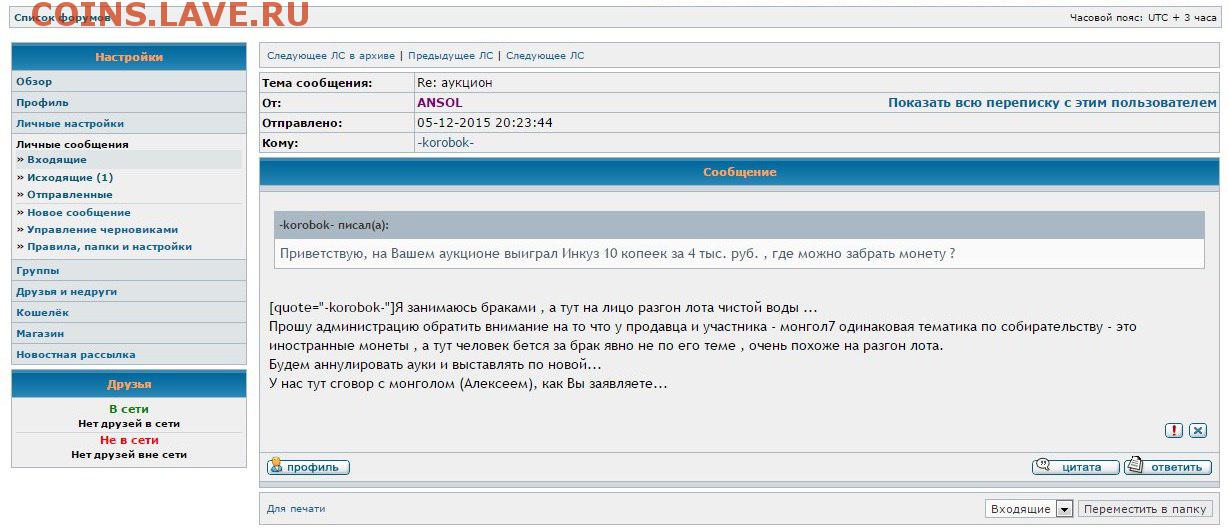Go to Следующее ЛС в архиве
1228x532 pixels.
pos(331,56)
